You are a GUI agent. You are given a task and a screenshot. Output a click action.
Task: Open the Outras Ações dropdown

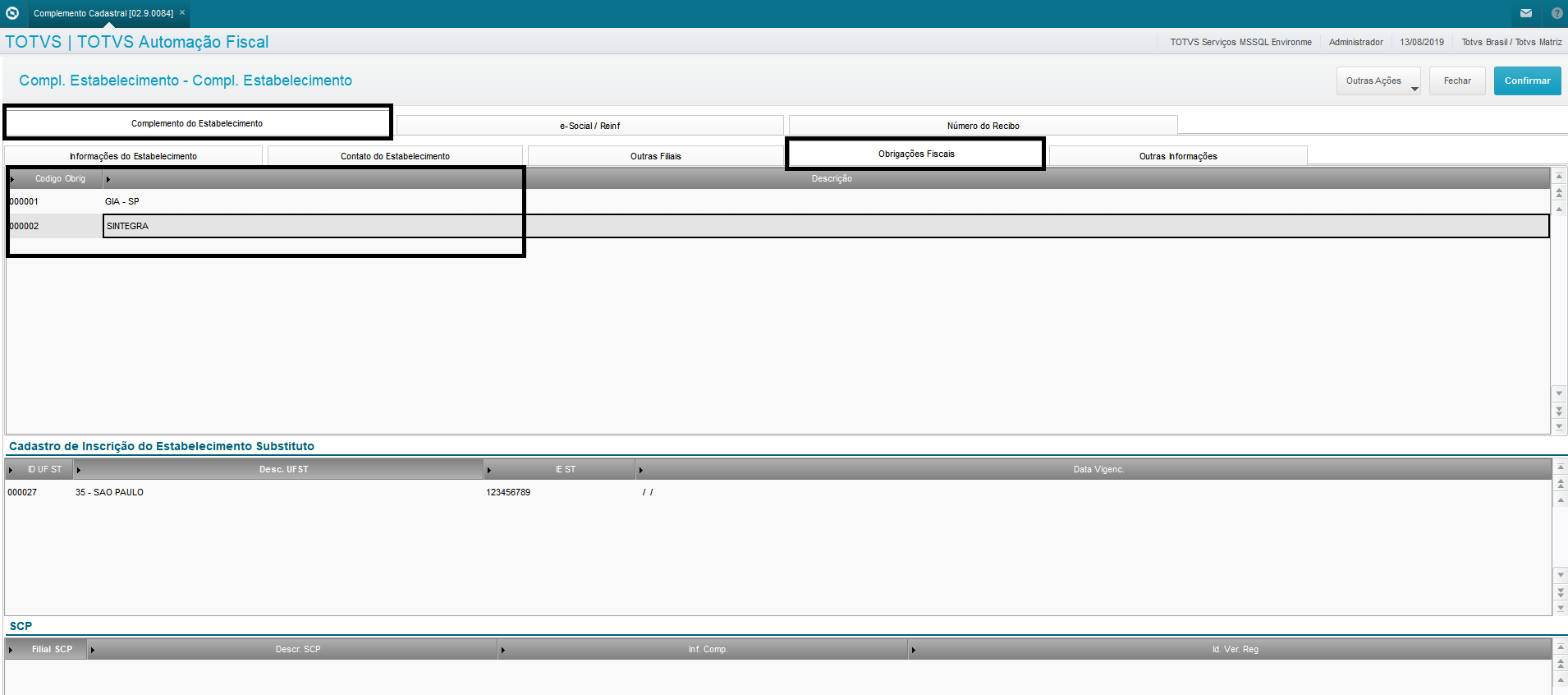click(x=1378, y=81)
